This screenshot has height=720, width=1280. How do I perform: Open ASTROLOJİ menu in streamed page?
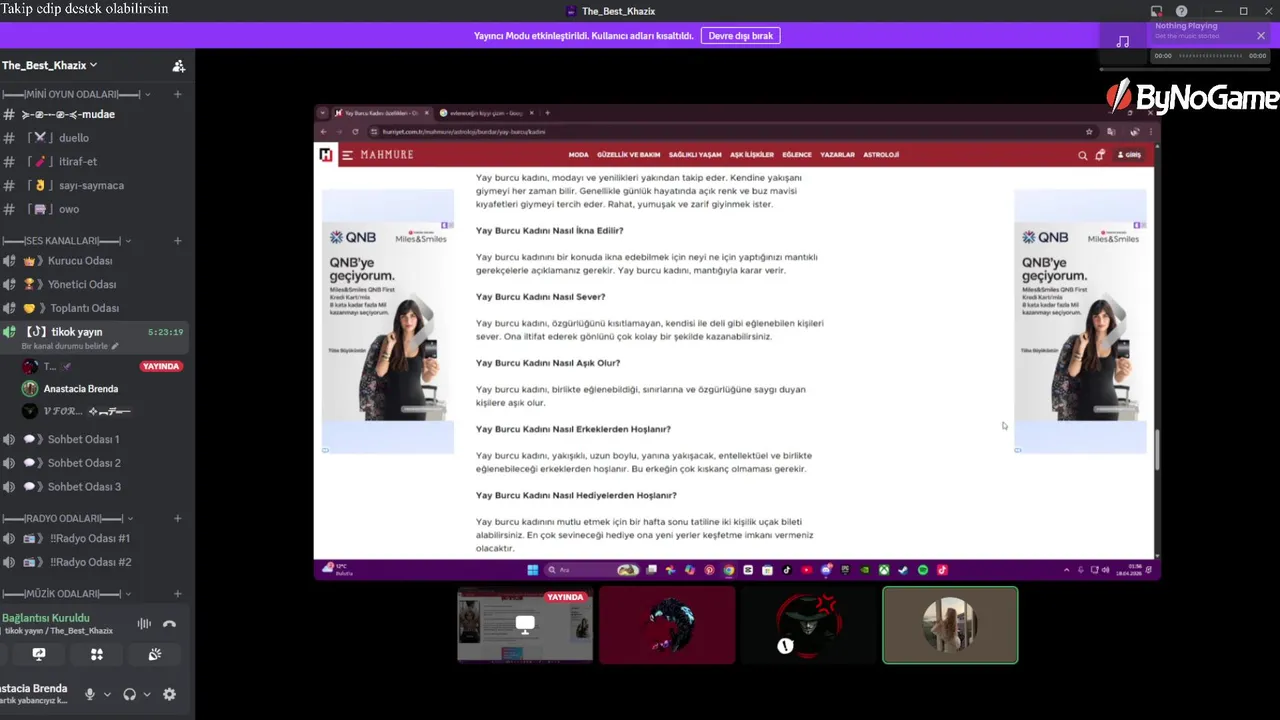(x=881, y=155)
